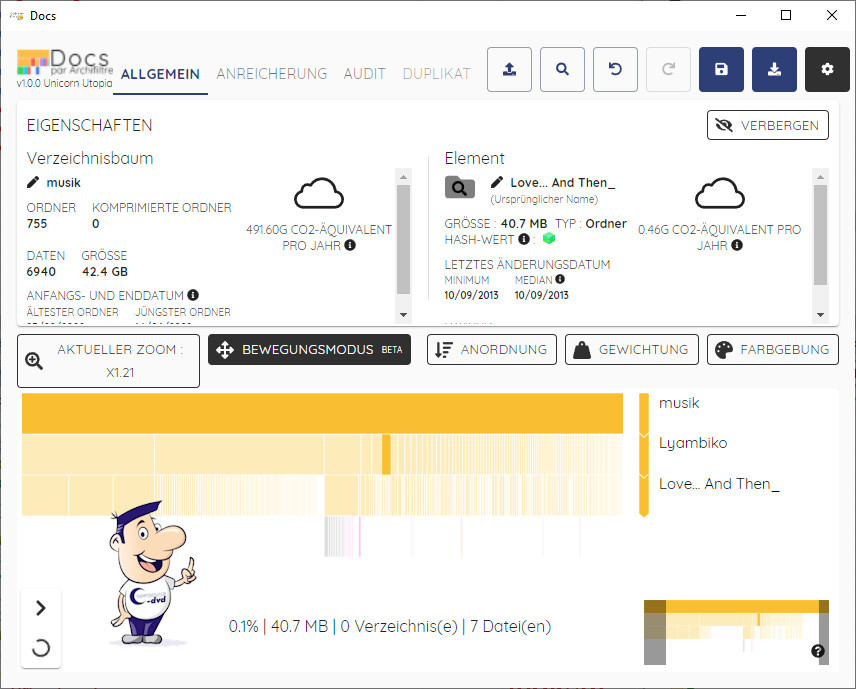Viewport: 856px width, 689px height.
Task: Switch to the Anreicherung tab
Action: [x=271, y=74]
